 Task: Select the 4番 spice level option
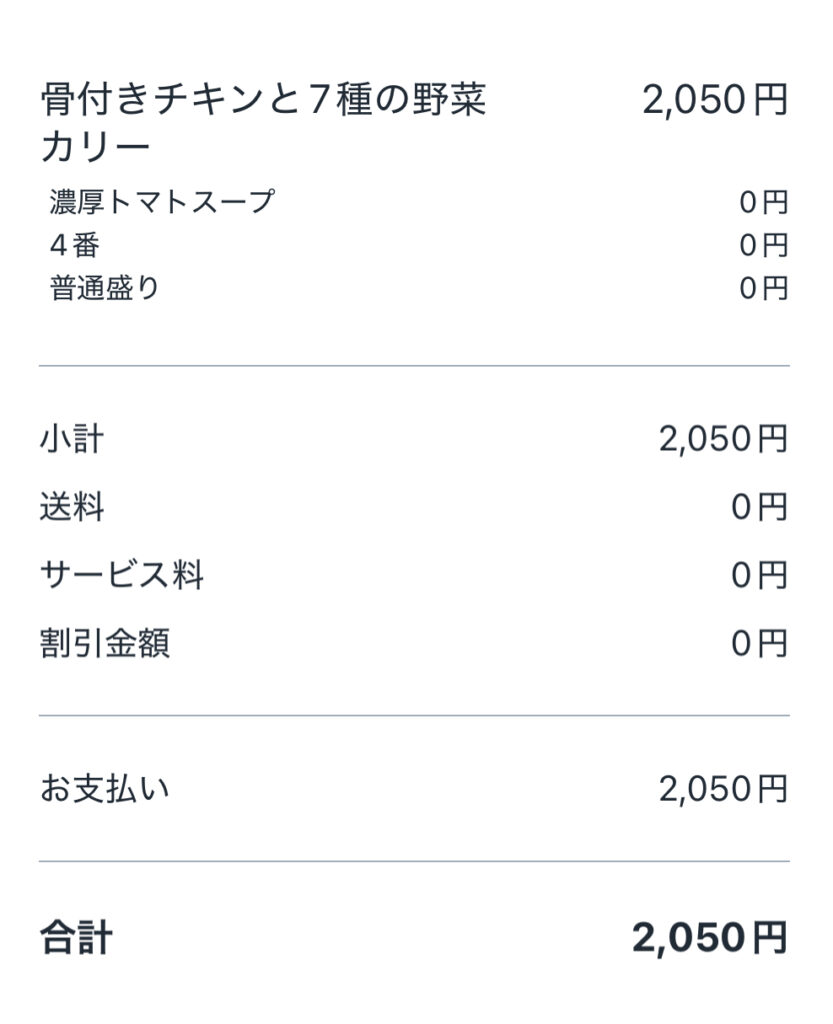tap(74, 245)
